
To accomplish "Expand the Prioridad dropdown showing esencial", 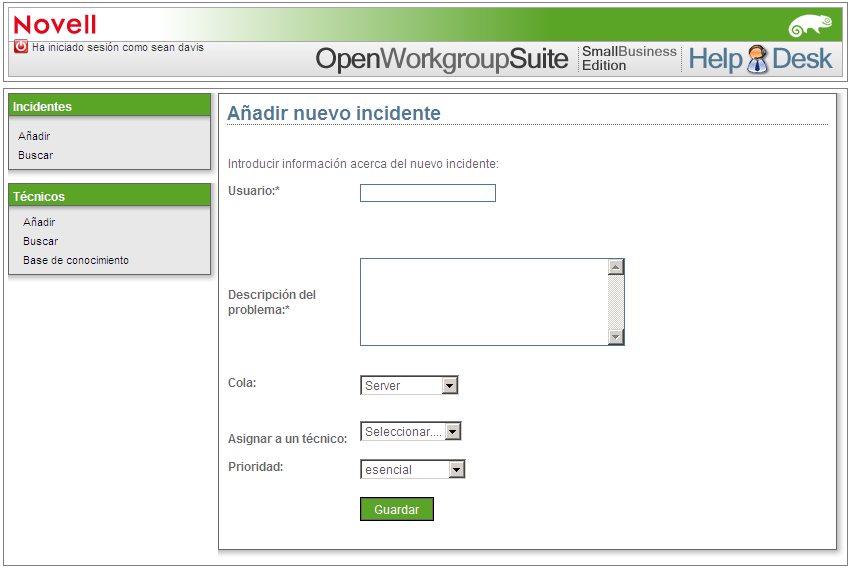I will point(412,469).
